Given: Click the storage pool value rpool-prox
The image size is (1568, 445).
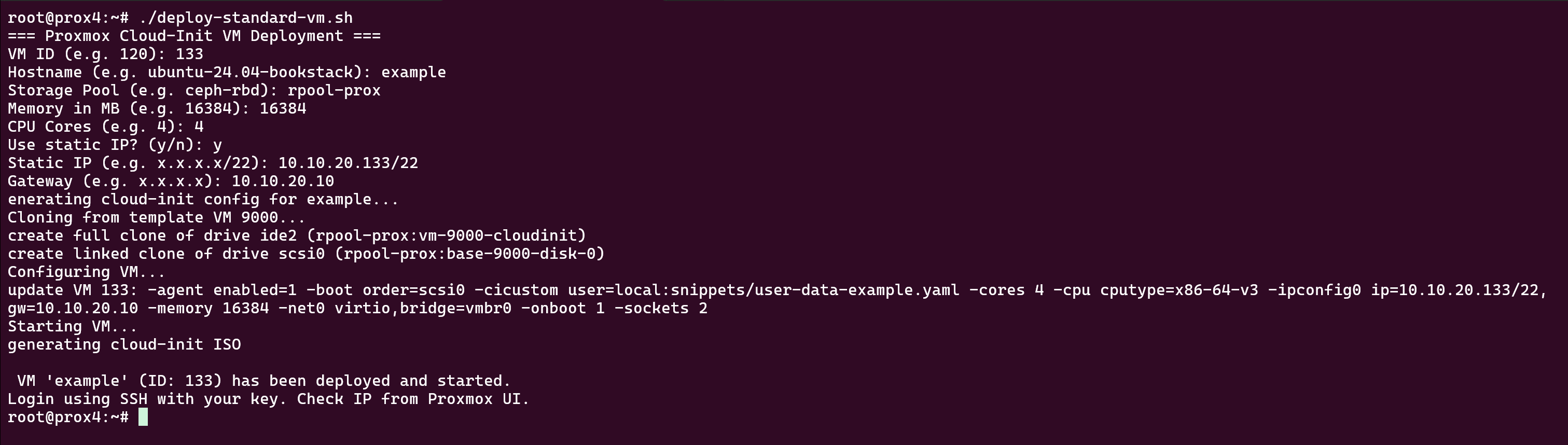Looking at the screenshot, I should (x=334, y=91).
